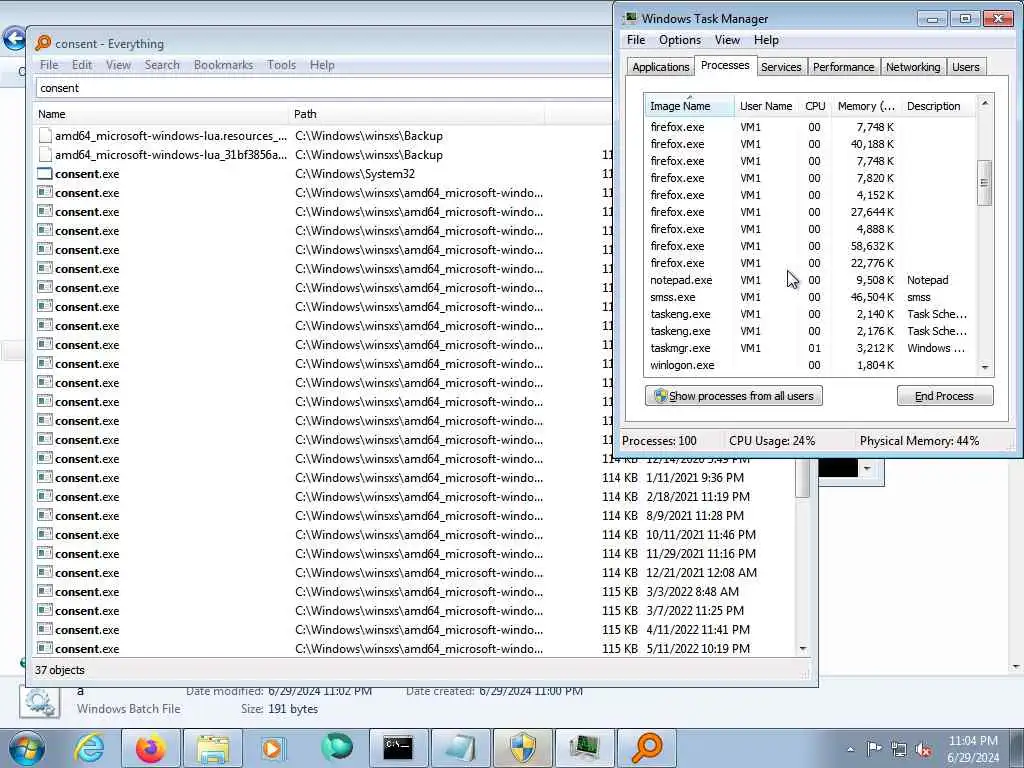Switch to the Applications tab
The height and width of the screenshot is (768, 1024).
[x=660, y=67]
